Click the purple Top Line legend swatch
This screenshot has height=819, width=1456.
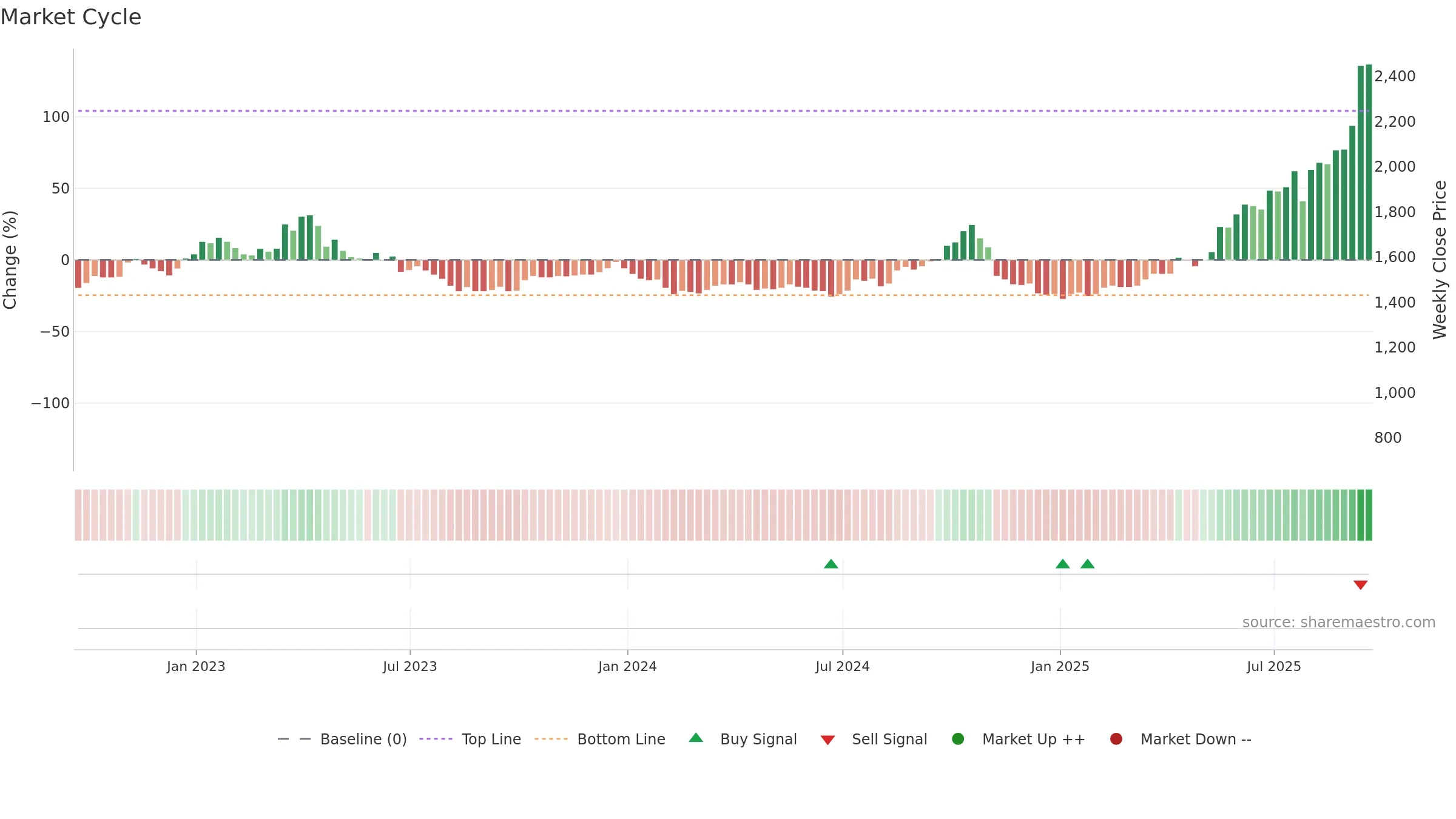pyautogui.click(x=436, y=739)
